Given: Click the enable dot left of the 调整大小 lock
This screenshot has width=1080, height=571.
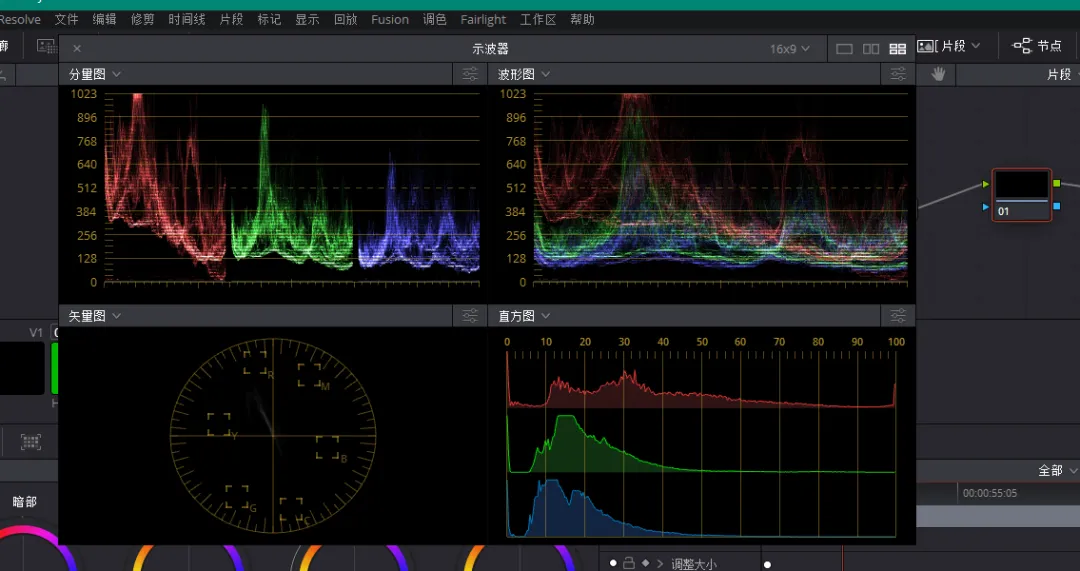Looking at the screenshot, I should [x=613, y=563].
